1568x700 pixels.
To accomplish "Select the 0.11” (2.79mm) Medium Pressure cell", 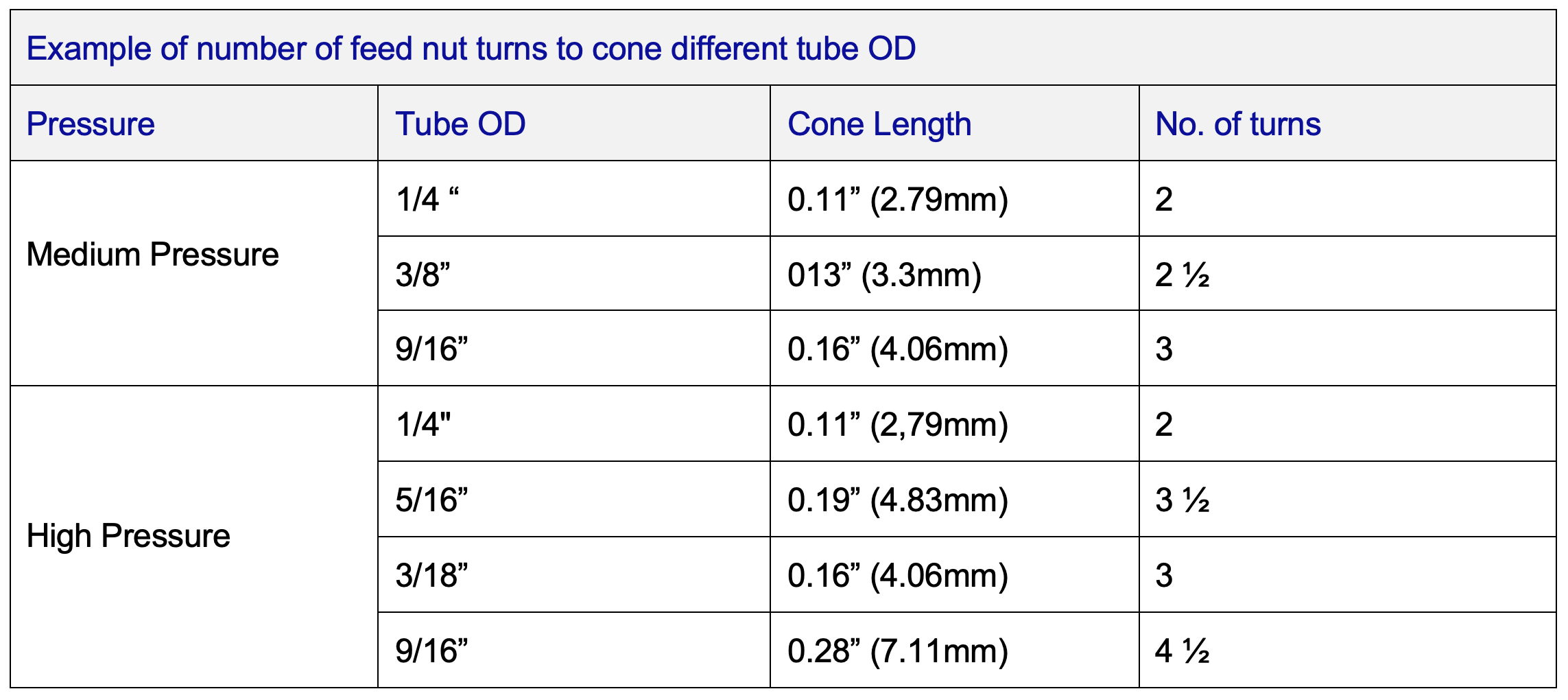I will click(897, 199).
